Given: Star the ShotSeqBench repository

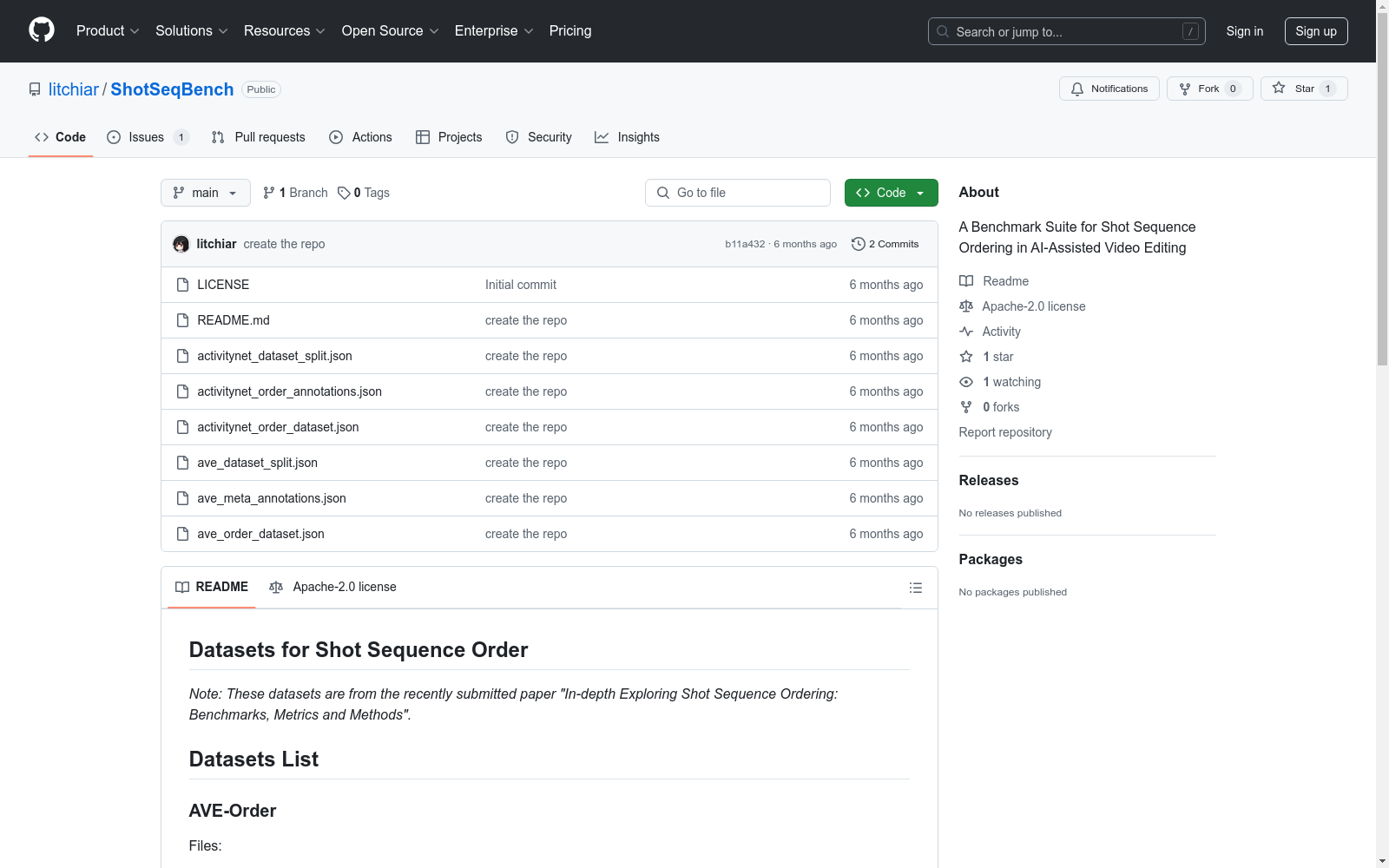Looking at the screenshot, I should click(1304, 89).
